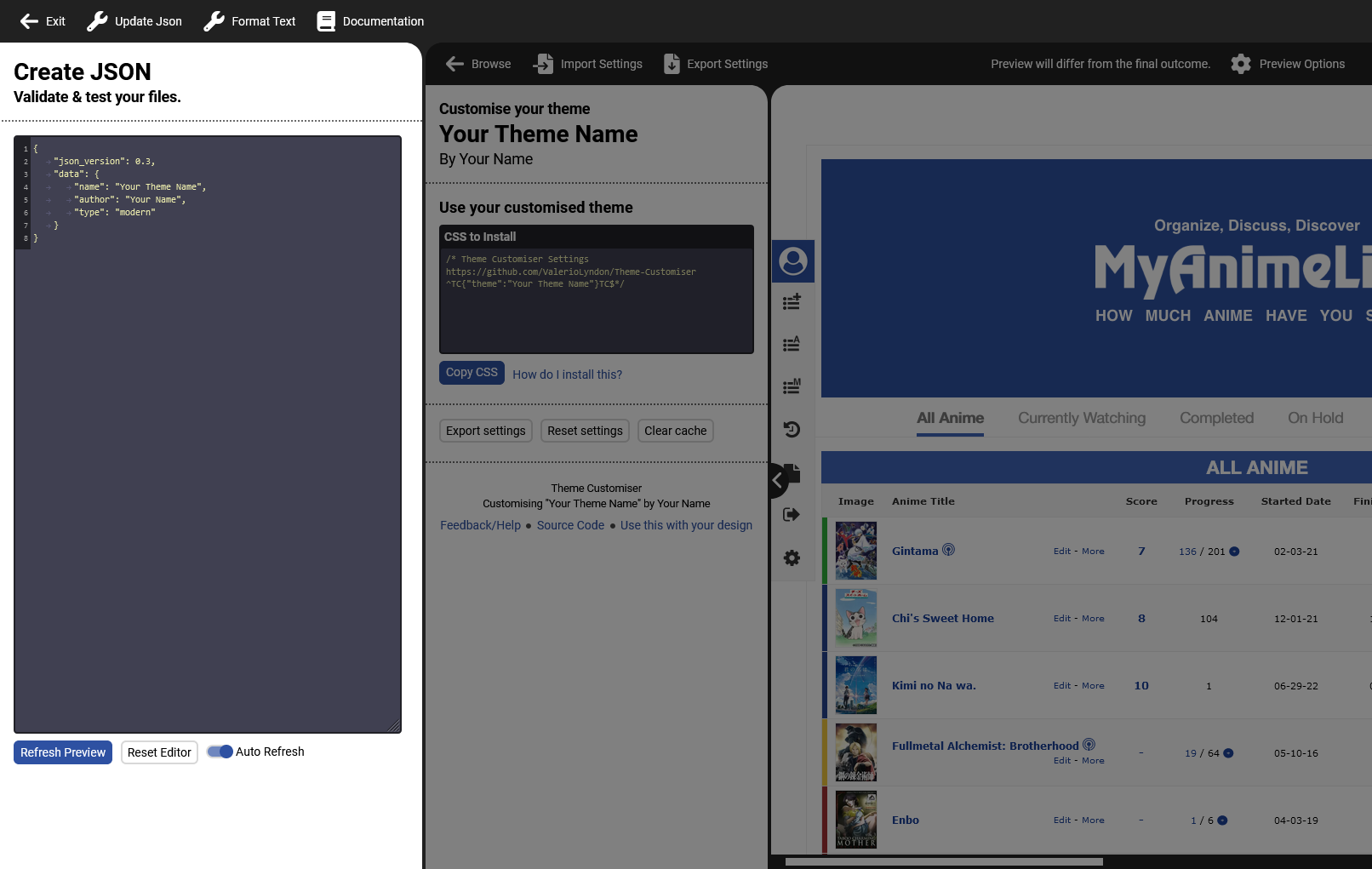Click the horizontal scrollbar under the preview
The height and width of the screenshot is (869, 1372).
pyautogui.click(x=943, y=861)
